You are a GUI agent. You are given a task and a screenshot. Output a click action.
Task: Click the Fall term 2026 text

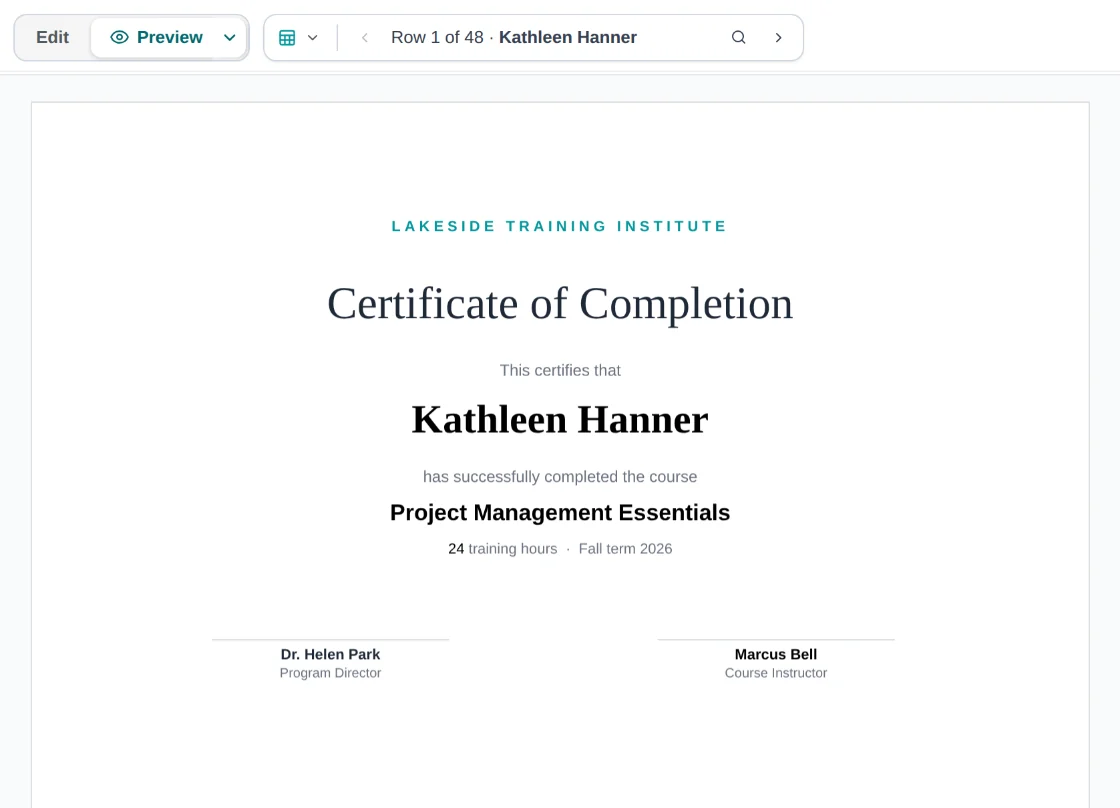[x=625, y=549]
